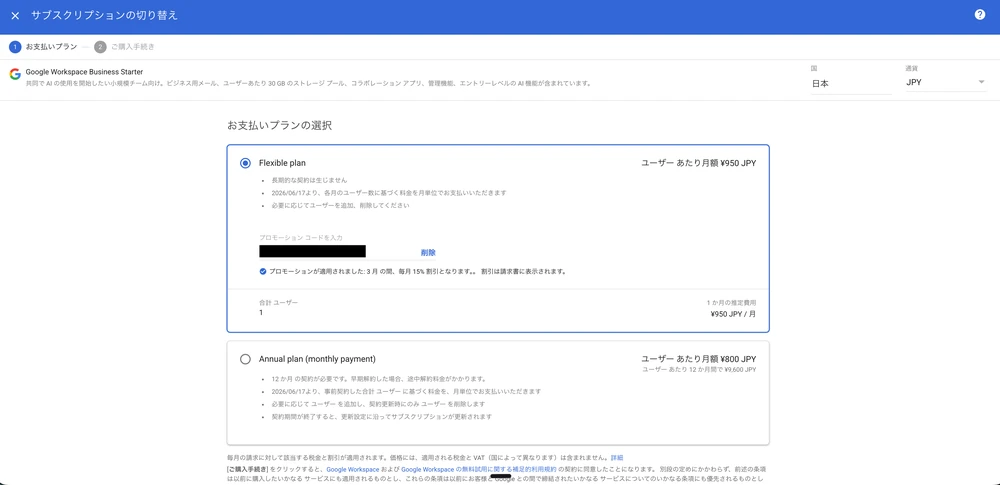
Task: Click the サブスクリプションの切り替え header title
Action: click(105, 15)
